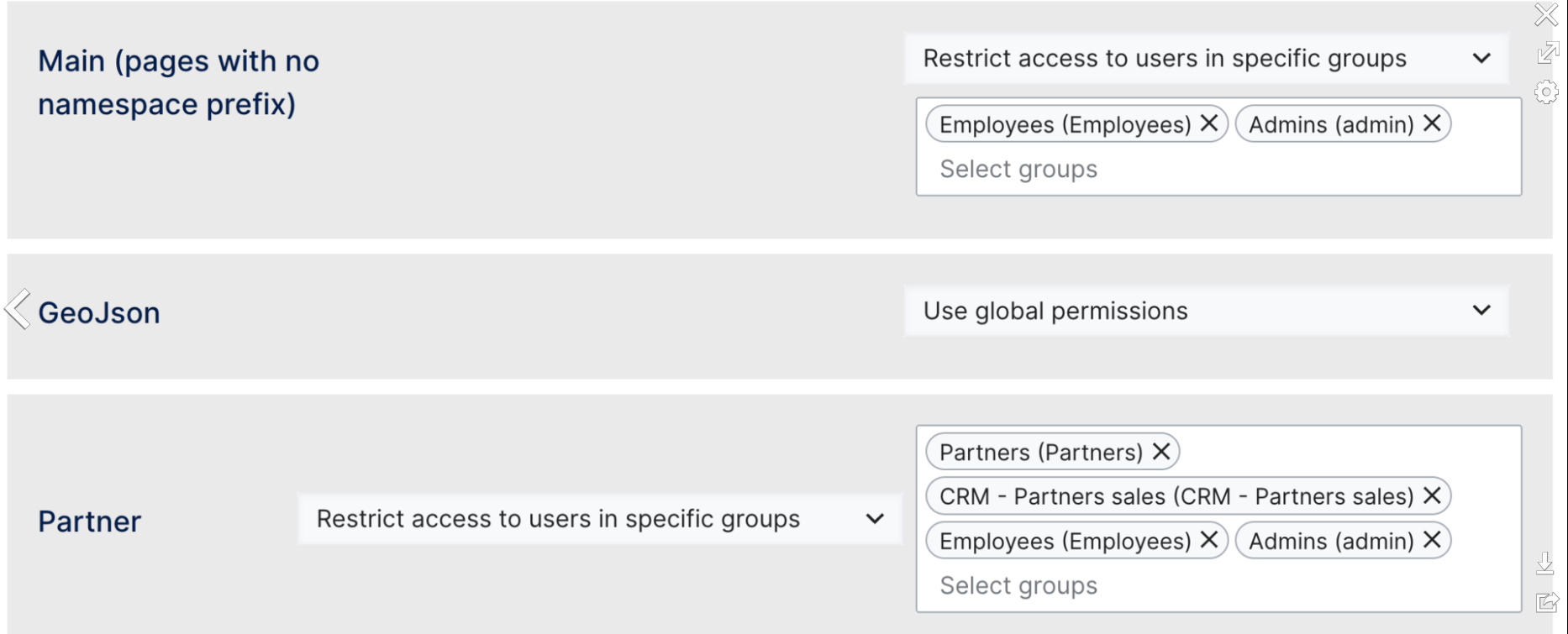The image size is (1568, 634).
Task: Remove Admins group from Main namespace
Action: pyautogui.click(x=1432, y=123)
